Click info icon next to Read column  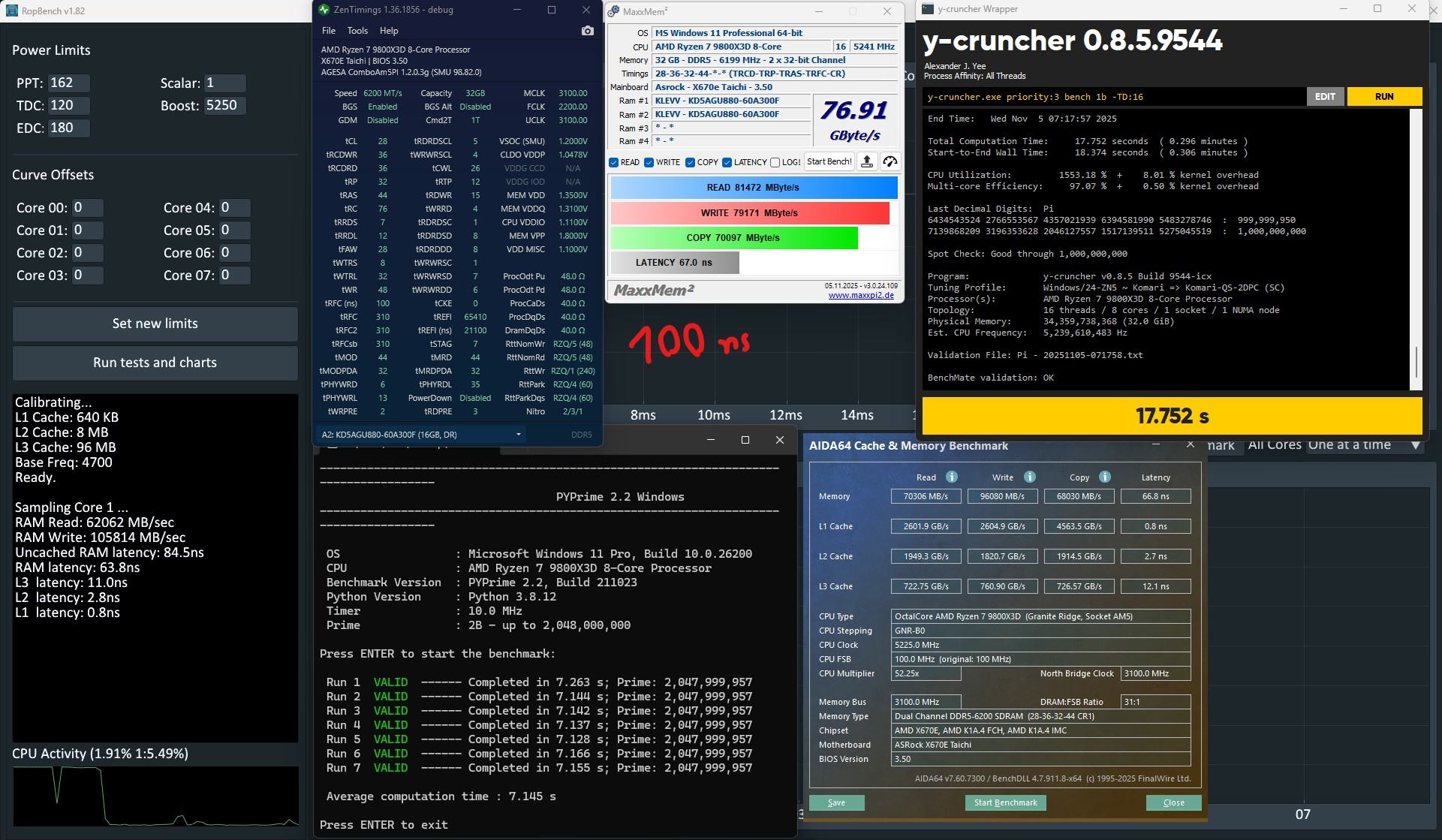951,477
